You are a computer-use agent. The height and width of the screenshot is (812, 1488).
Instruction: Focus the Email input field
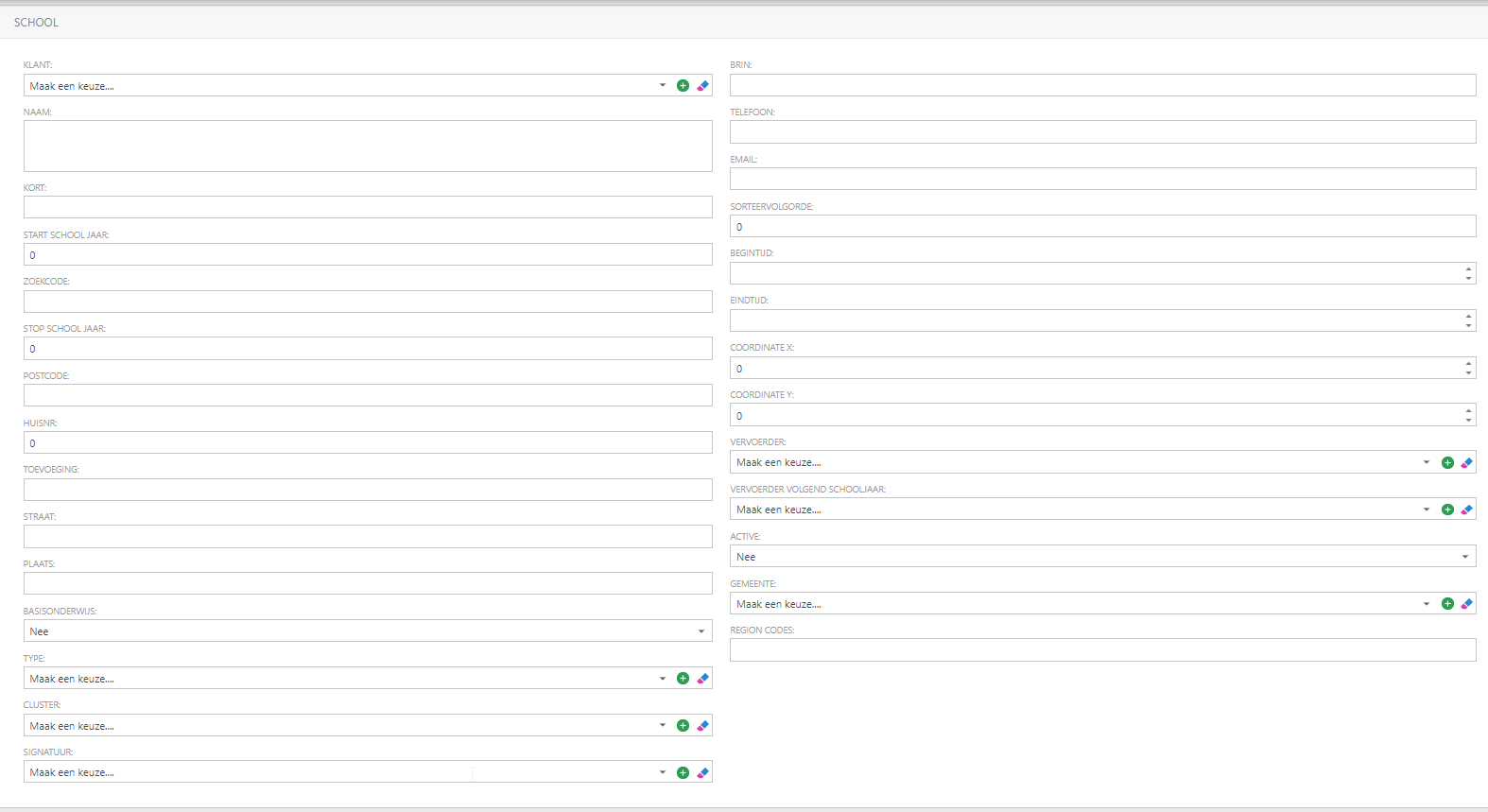tap(1101, 179)
